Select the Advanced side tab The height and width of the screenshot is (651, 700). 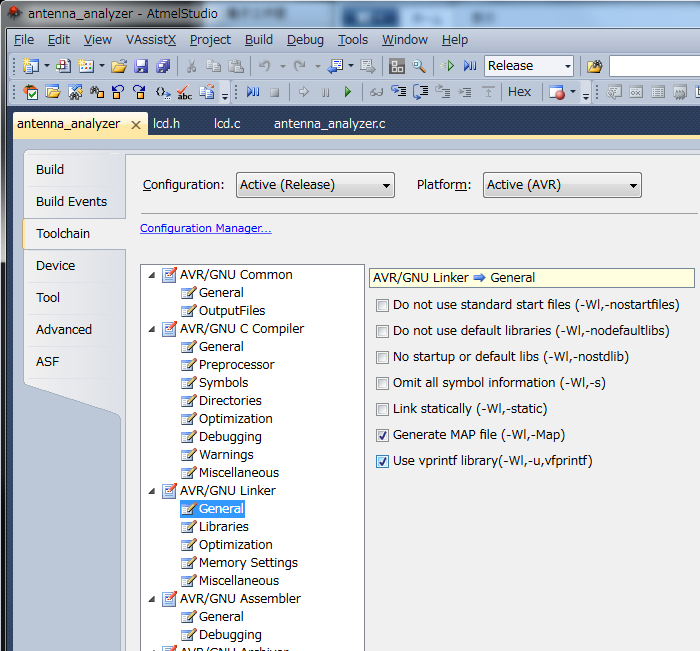(64, 330)
